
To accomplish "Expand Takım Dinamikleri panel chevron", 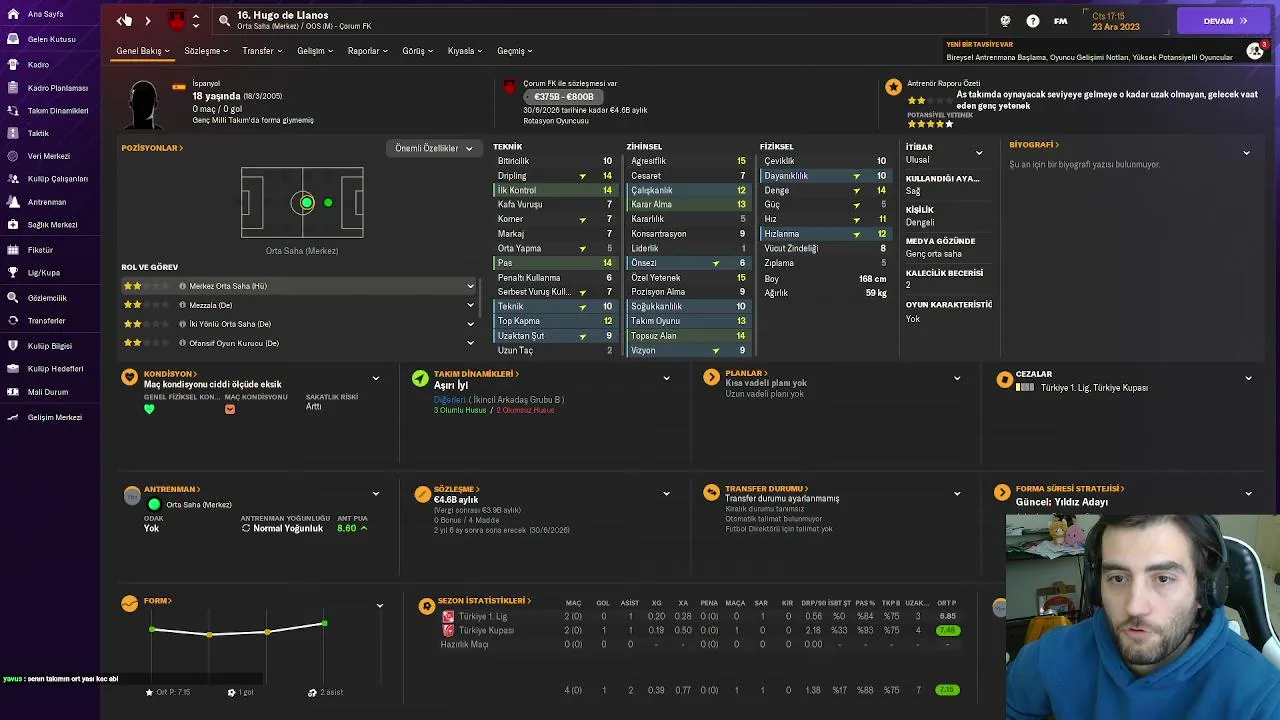I will click(x=666, y=378).
